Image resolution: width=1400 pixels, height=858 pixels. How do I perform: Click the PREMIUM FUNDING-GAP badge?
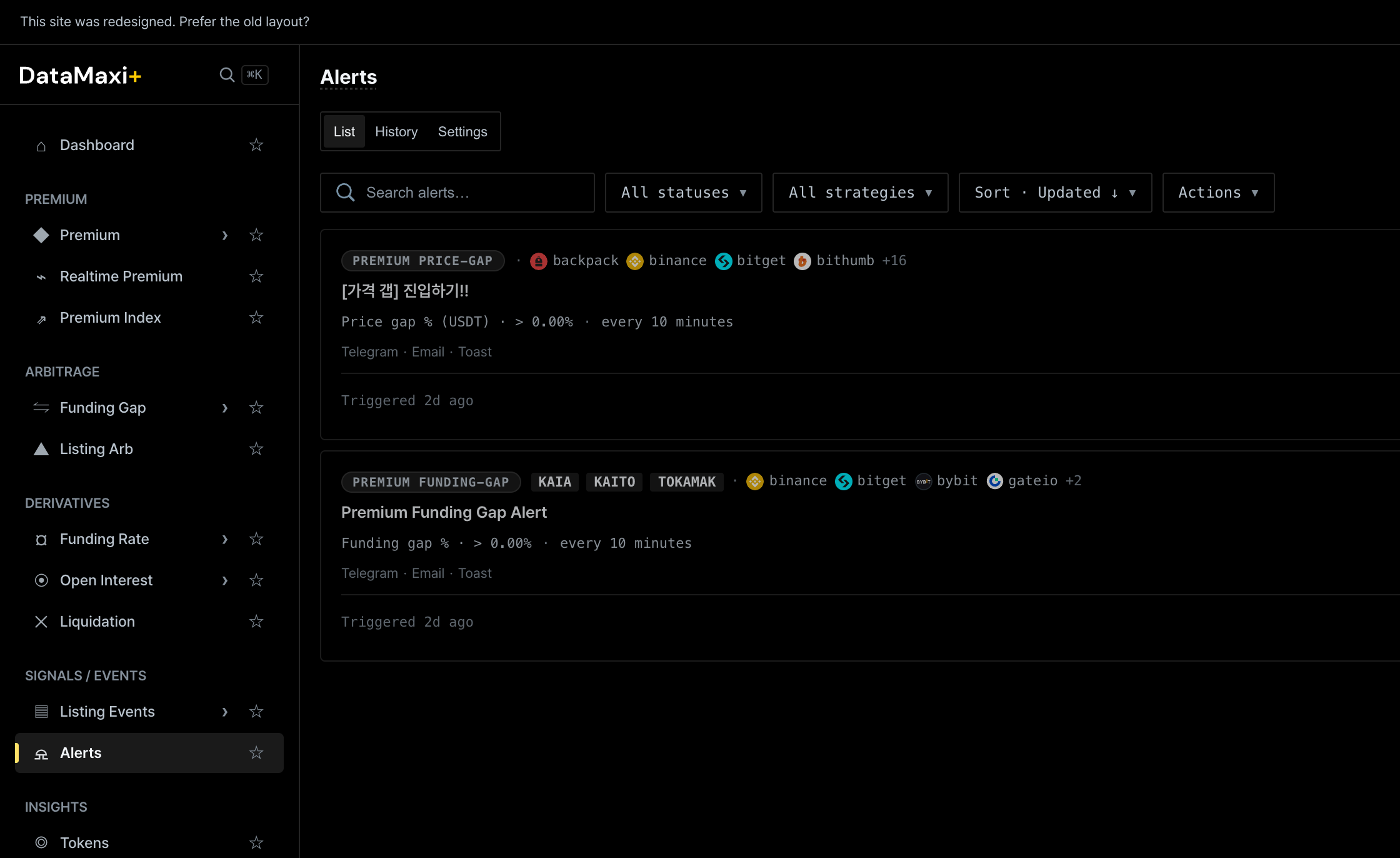point(431,482)
